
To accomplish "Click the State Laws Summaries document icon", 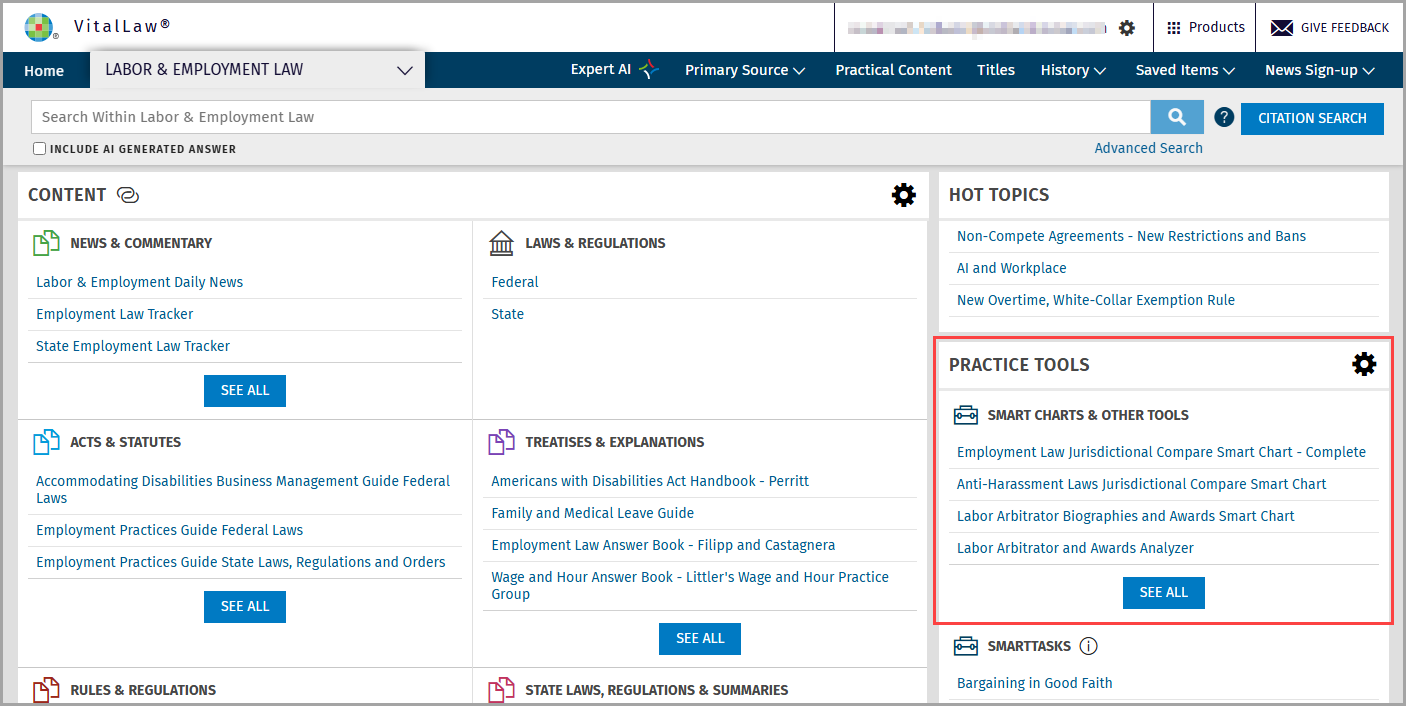I will (502, 690).
